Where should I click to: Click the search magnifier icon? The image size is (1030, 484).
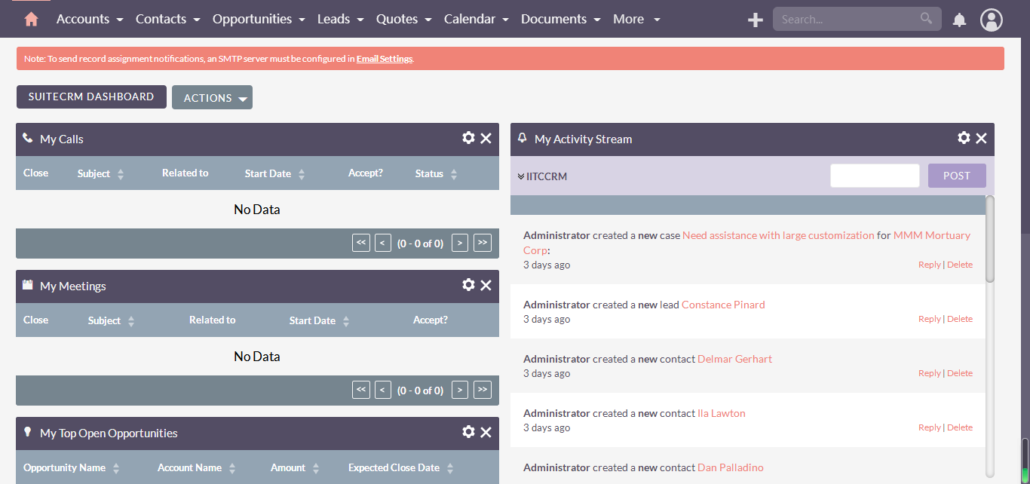pyautogui.click(x=926, y=18)
